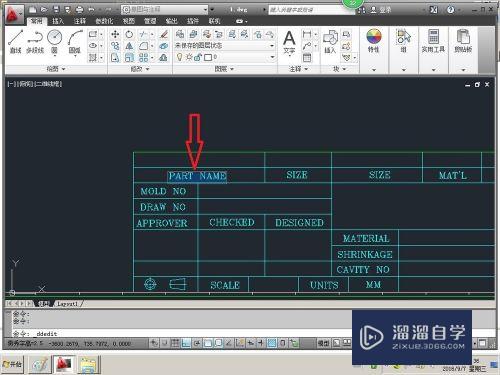Select the Fillet tool icon
500x375 pixels.
143,46
